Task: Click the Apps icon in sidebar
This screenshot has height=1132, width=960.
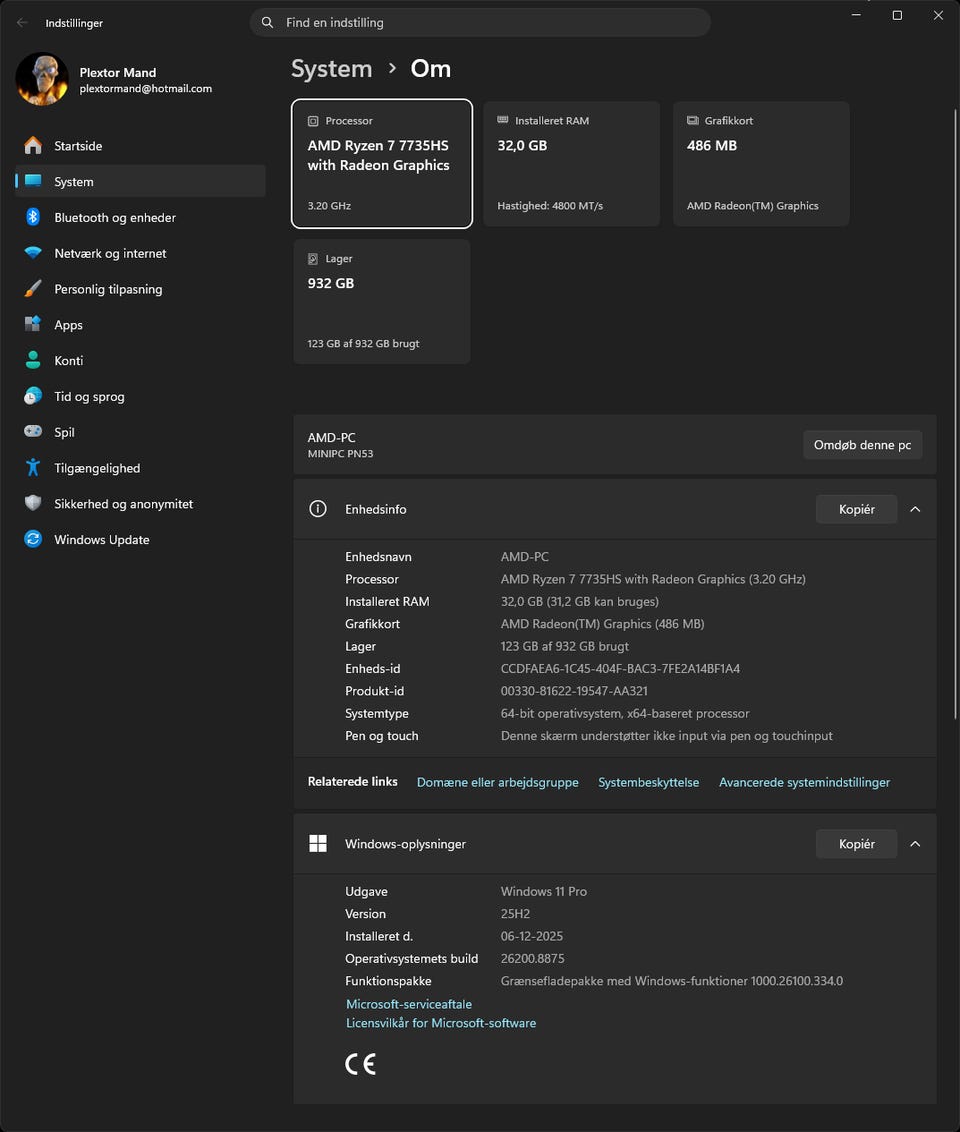Action: pos(33,325)
